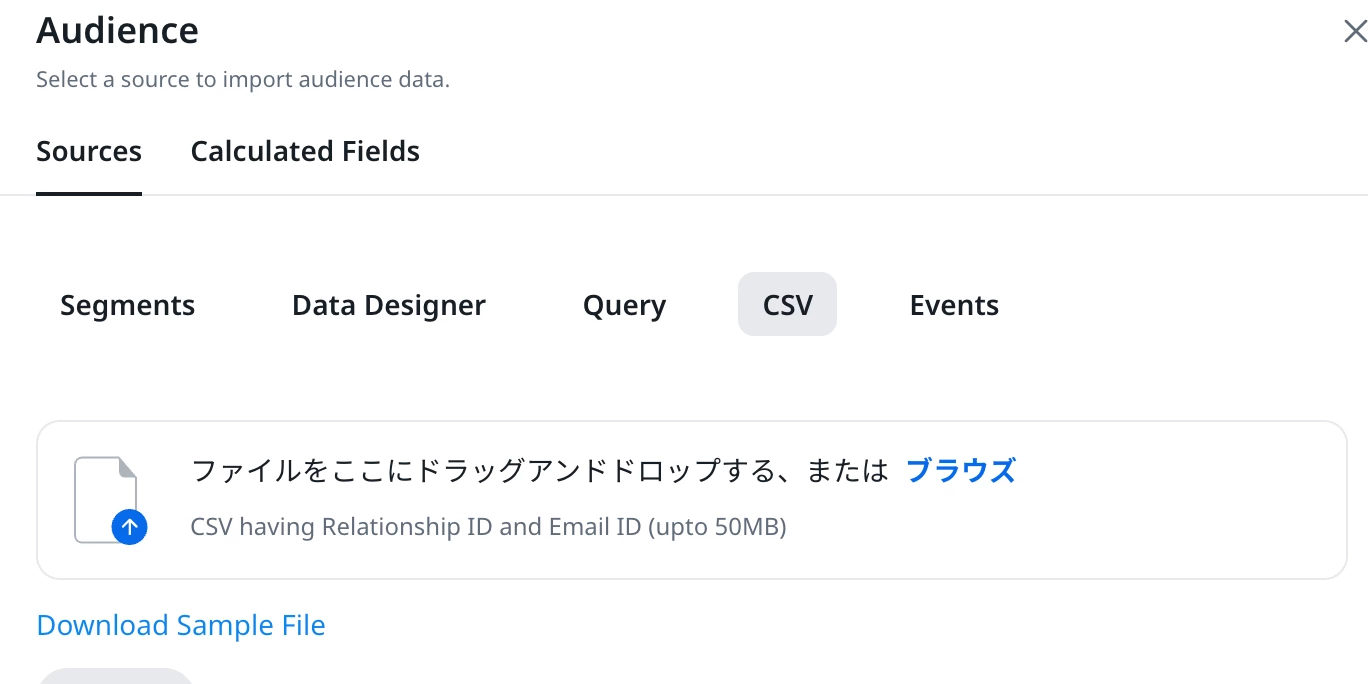1368x684 pixels.
Task: Choose the Data Designer source option
Action: coord(388,305)
